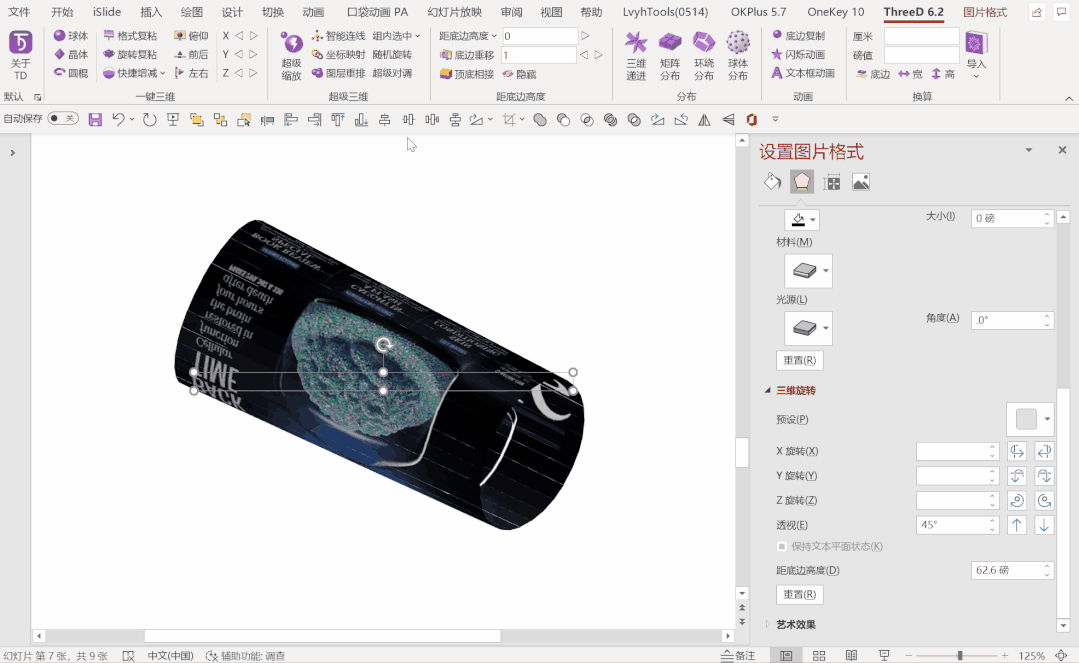Open the Fill & Line tab in format pane
This screenshot has width=1079, height=663.
pos(772,182)
